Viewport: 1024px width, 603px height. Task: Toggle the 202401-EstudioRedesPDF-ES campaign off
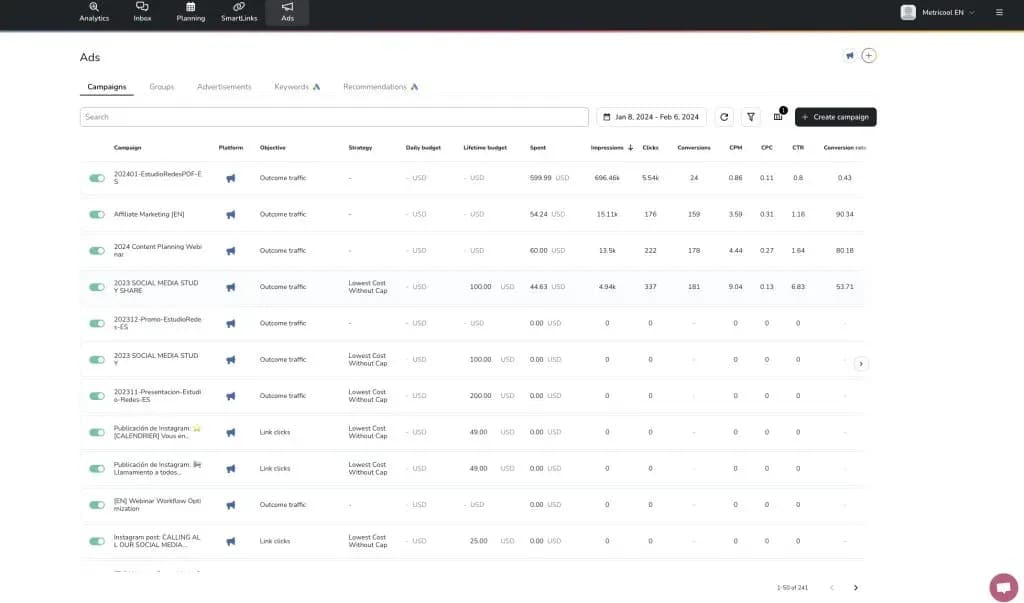pyautogui.click(x=97, y=178)
